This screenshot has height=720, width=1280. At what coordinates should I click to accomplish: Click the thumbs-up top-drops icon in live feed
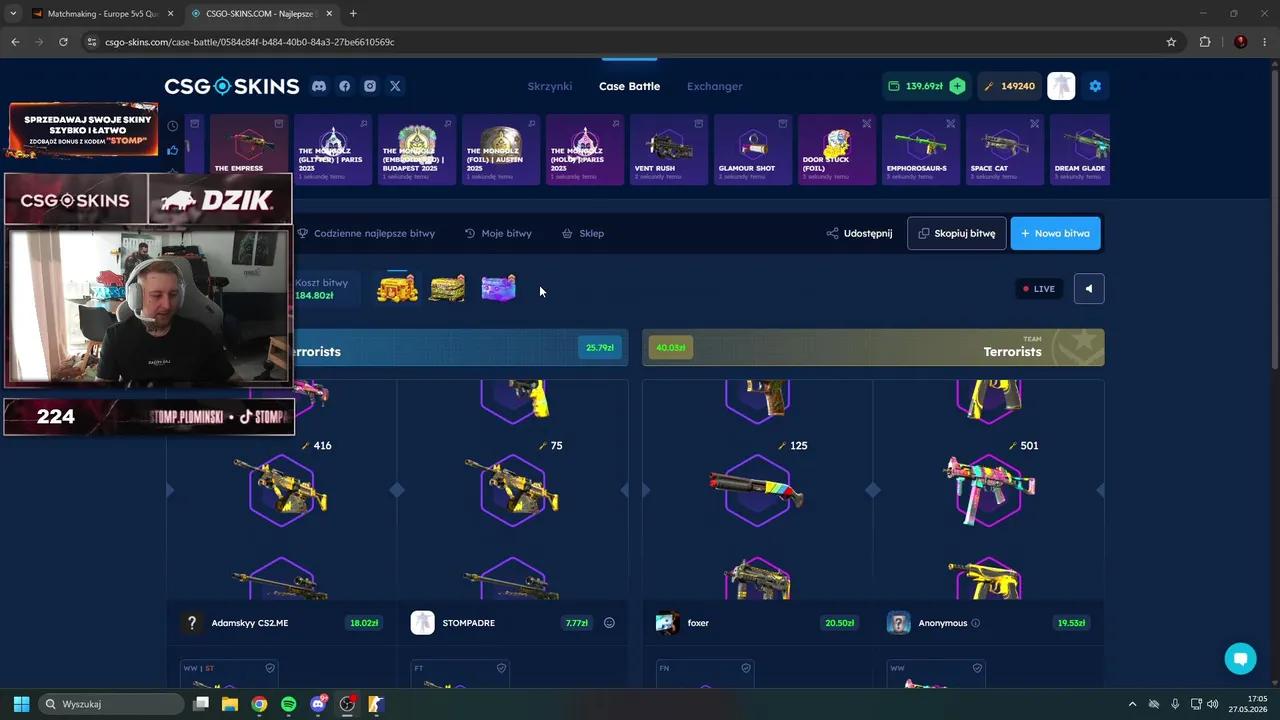pos(173,150)
